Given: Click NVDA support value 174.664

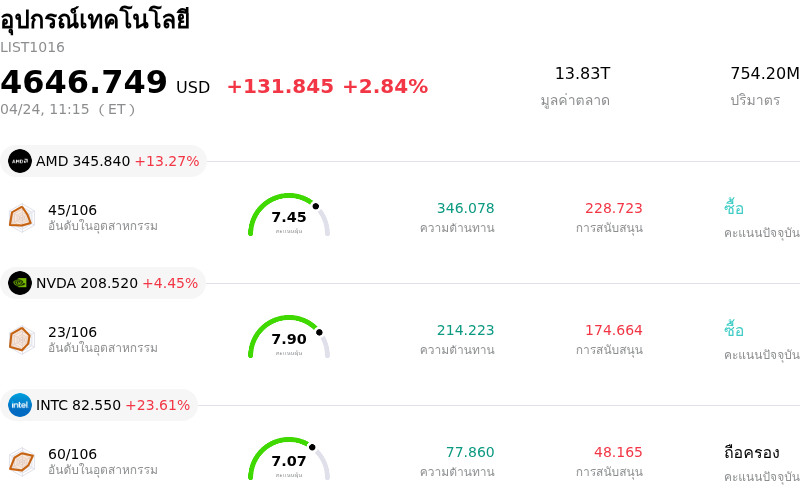Looking at the screenshot, I should point(613,330).
